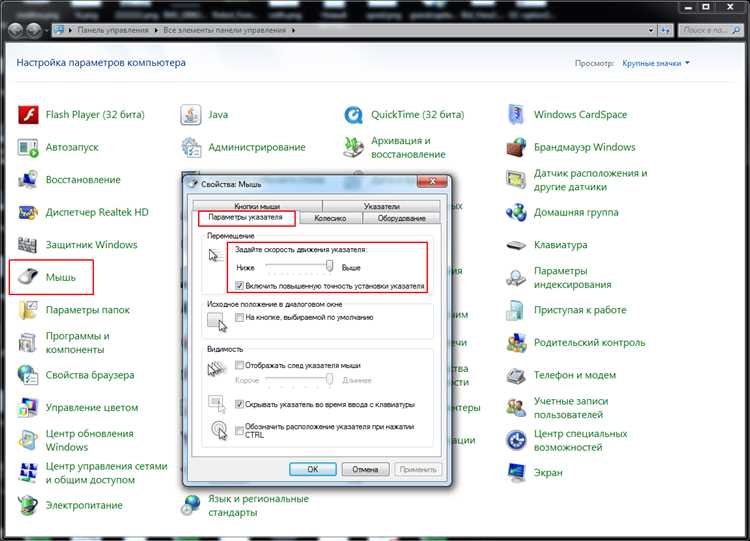Viewport: 750px width, 541px height.
Task: Open Датчик расположения icon
Action: coord(516,180)
